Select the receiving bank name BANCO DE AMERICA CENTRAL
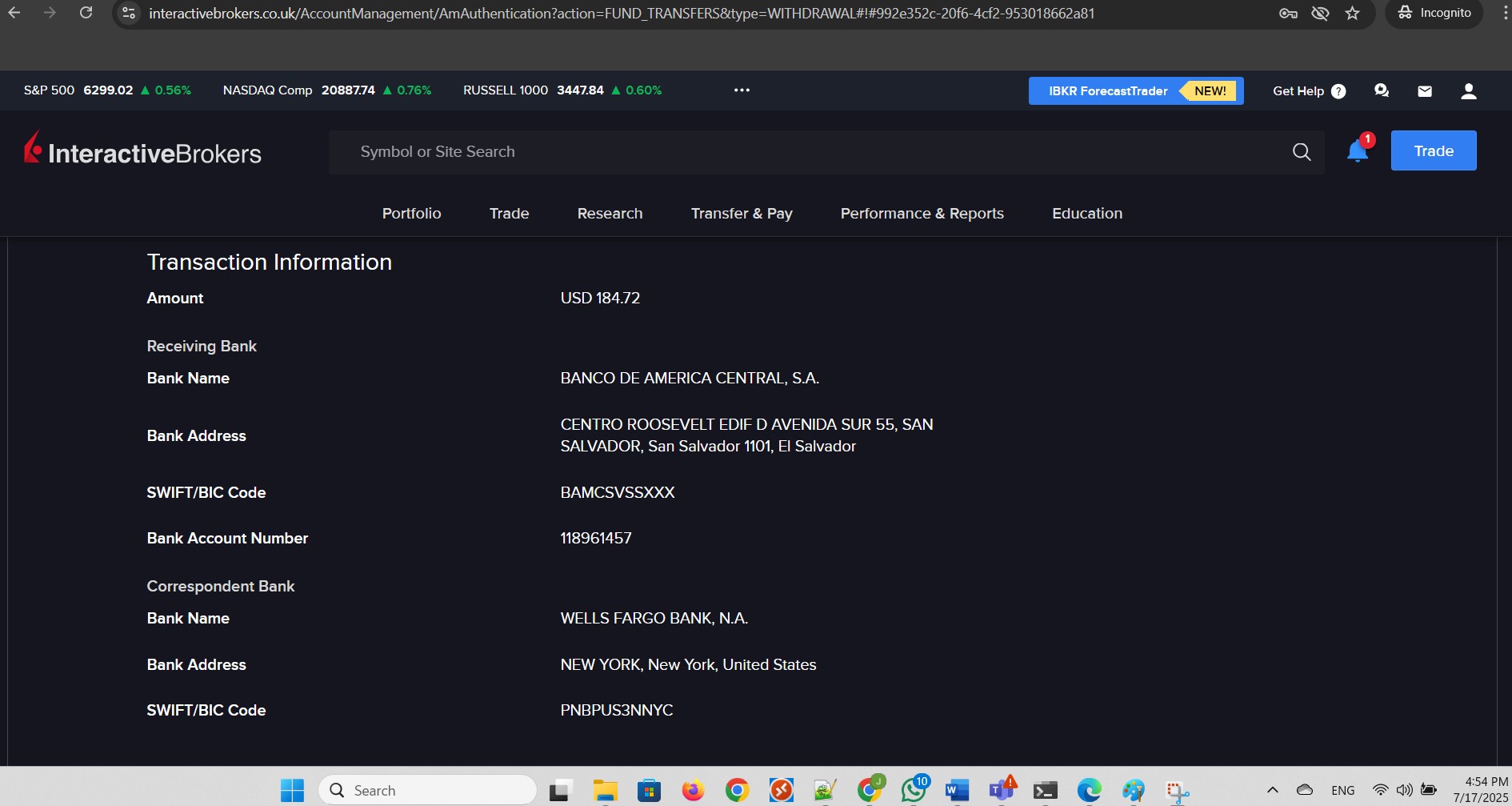The image size is (1512, 806). (690, 379)
